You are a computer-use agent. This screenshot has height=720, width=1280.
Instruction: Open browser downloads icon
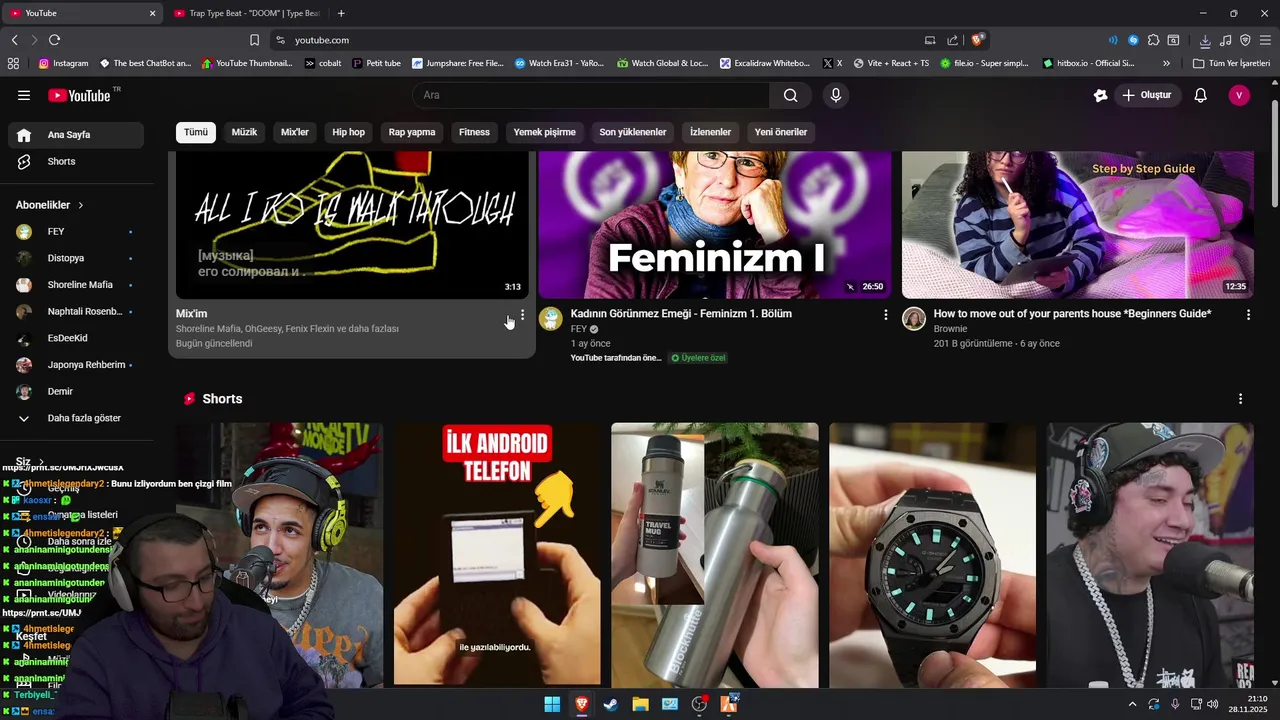(1205, 40)
